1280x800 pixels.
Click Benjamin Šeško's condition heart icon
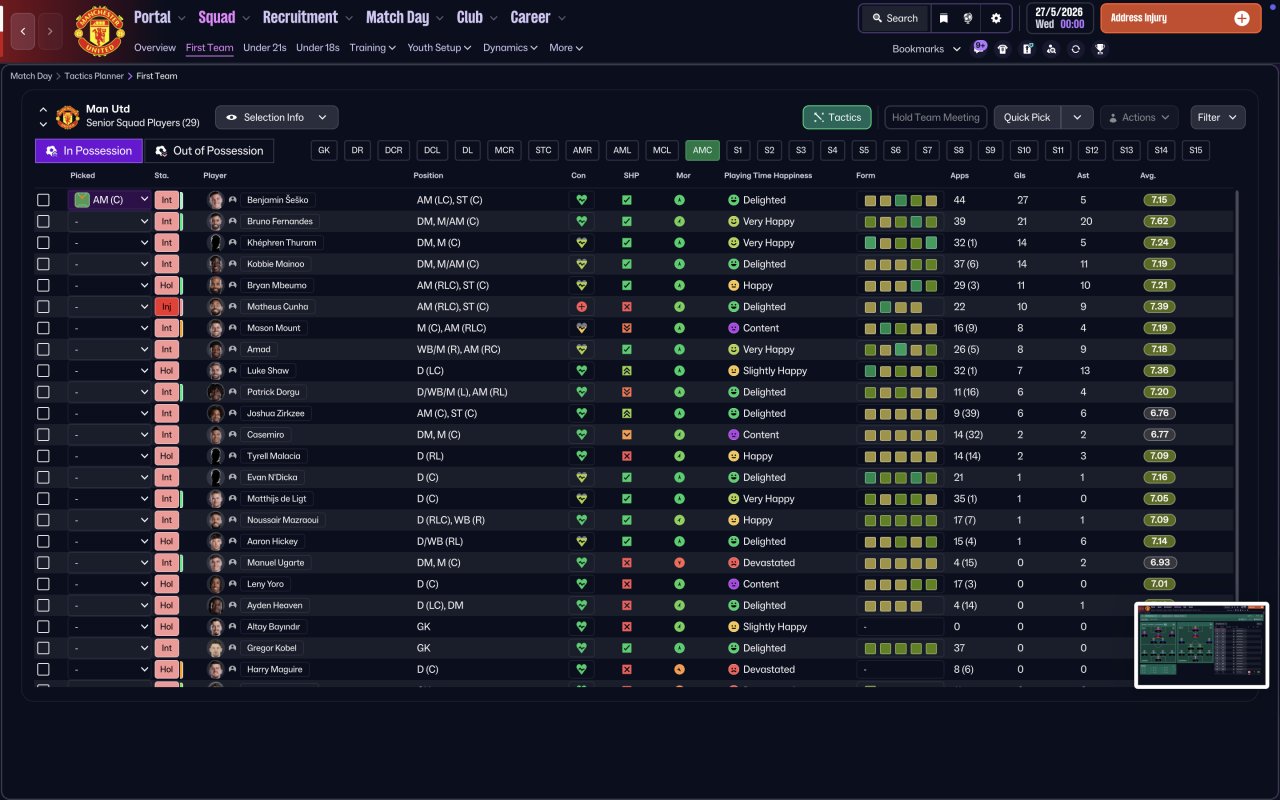tap(582, 200)
